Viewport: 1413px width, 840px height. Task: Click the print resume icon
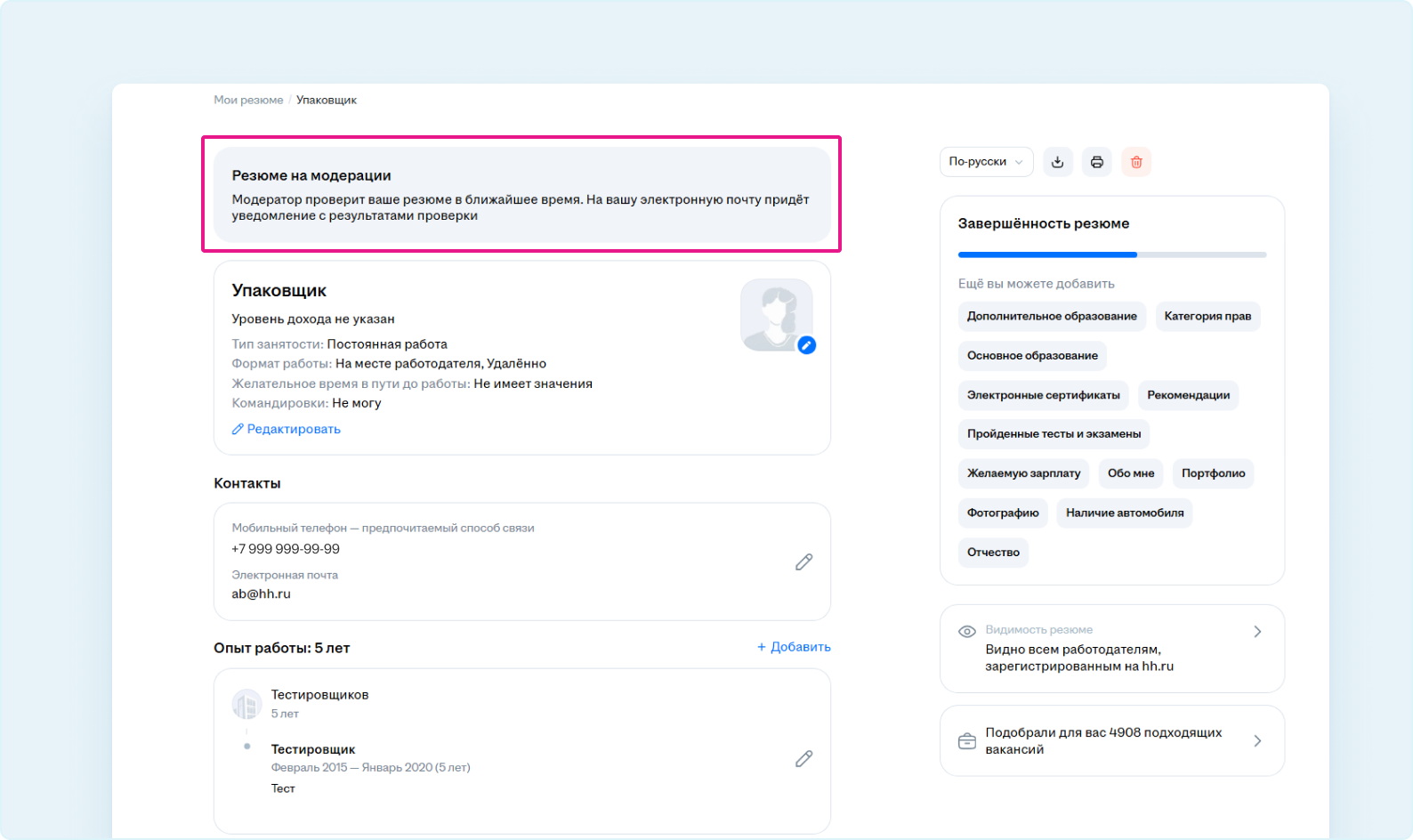click(x=1096, y=162)
